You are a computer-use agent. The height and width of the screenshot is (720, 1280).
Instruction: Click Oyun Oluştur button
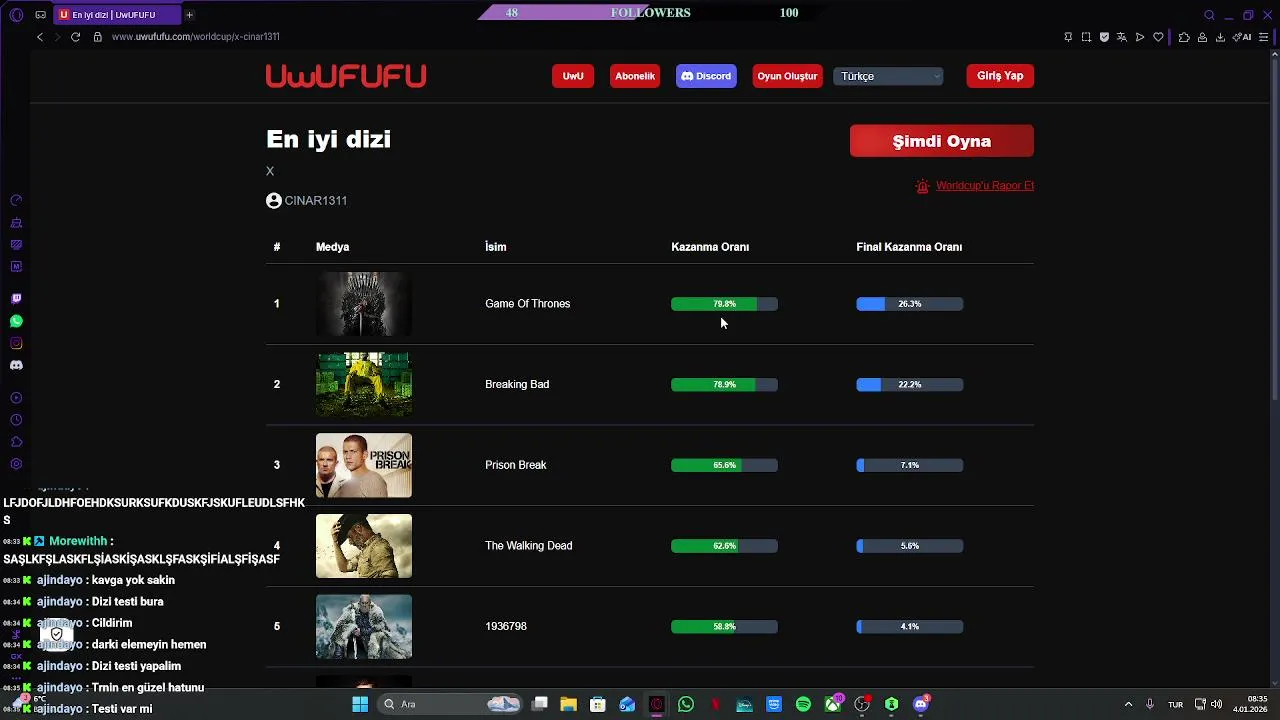[x=787, y=76]
